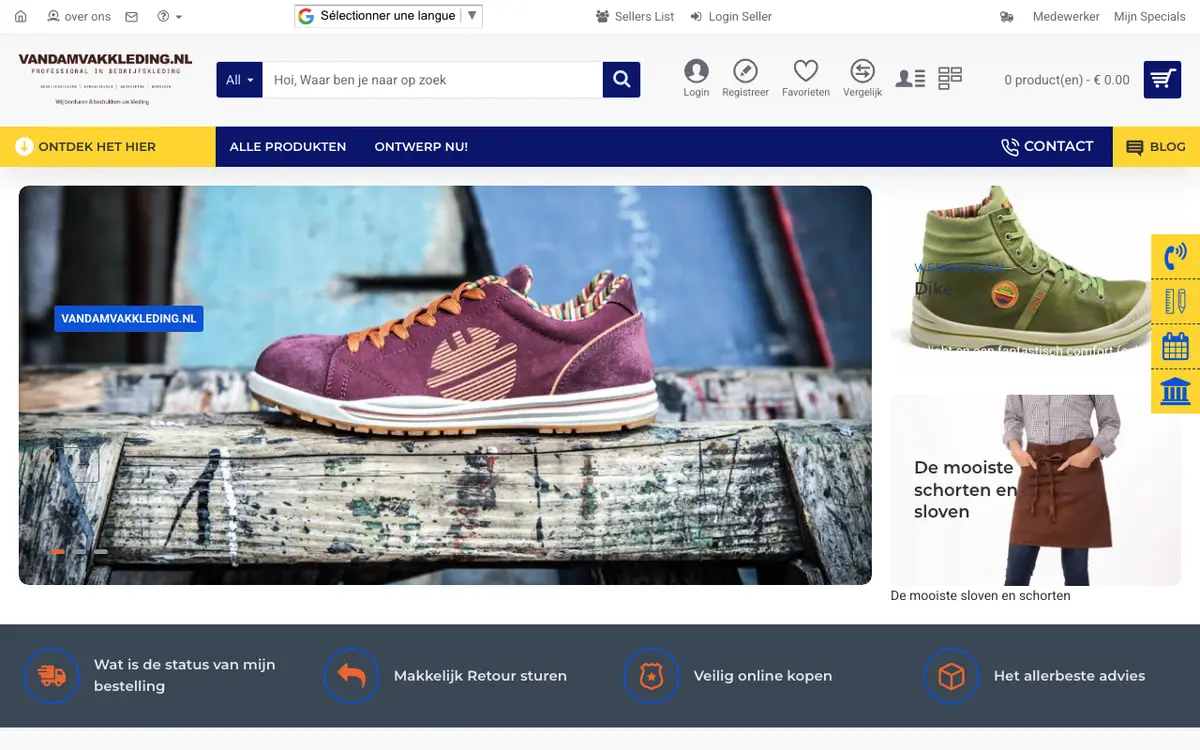Open the 'over ons' page
Viewport: 1200px width, 750px height.
point(79,17)
